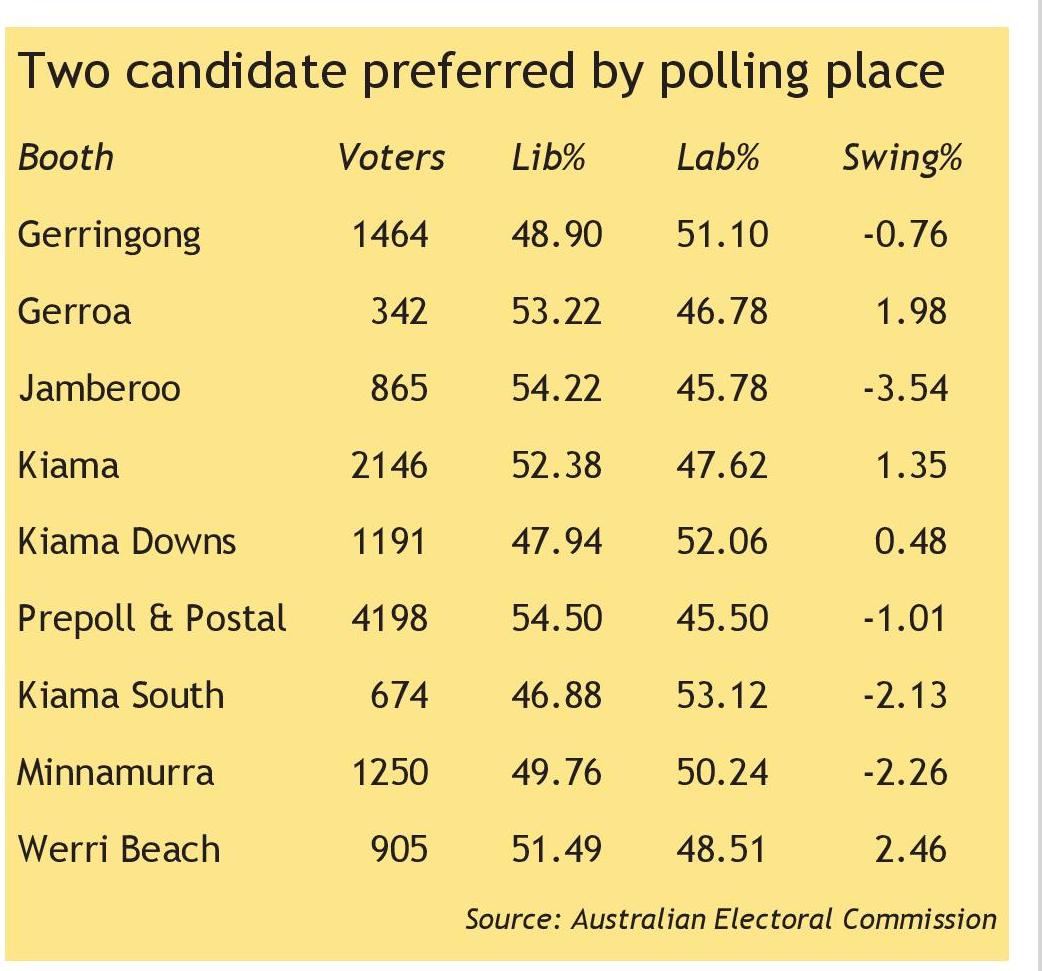Click the Lab% column header
This screenshot has height=971, width=1042.
coord(717,158)
